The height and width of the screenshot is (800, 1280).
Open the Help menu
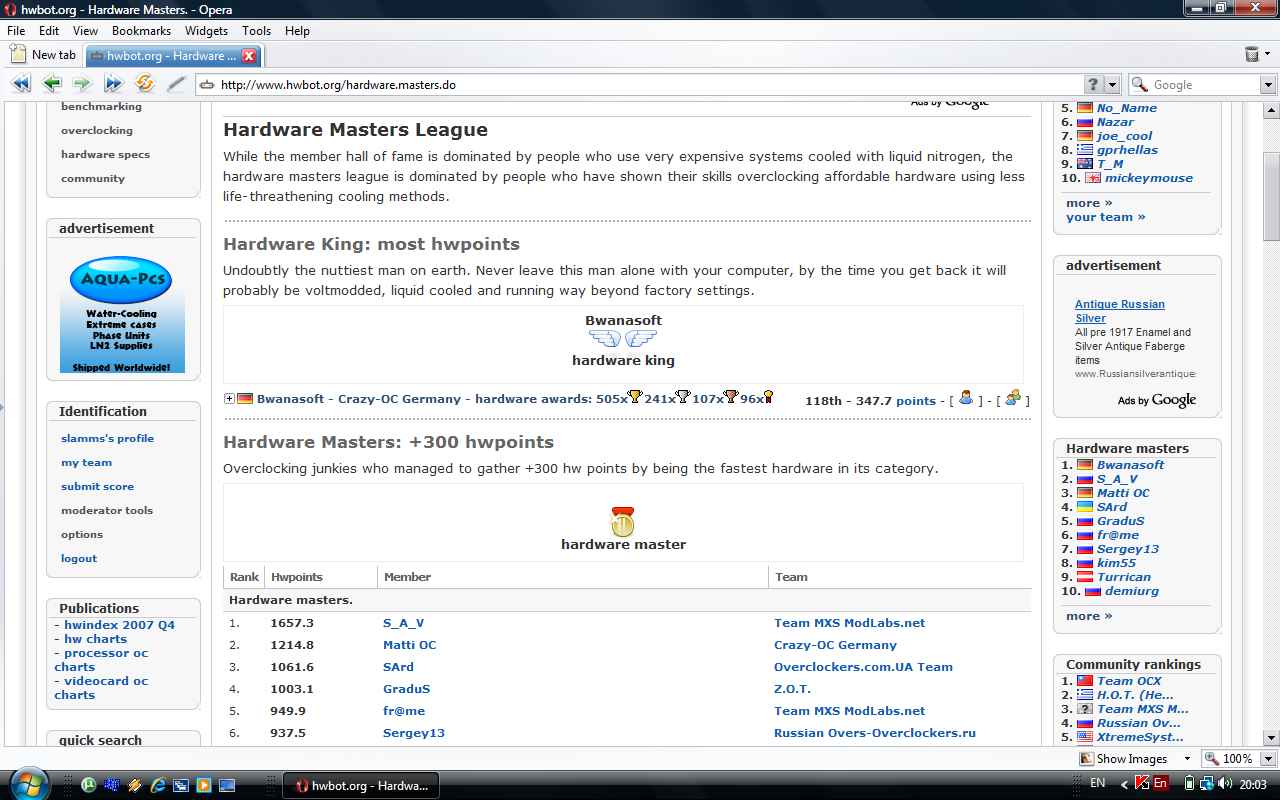[x=297, y=31]
